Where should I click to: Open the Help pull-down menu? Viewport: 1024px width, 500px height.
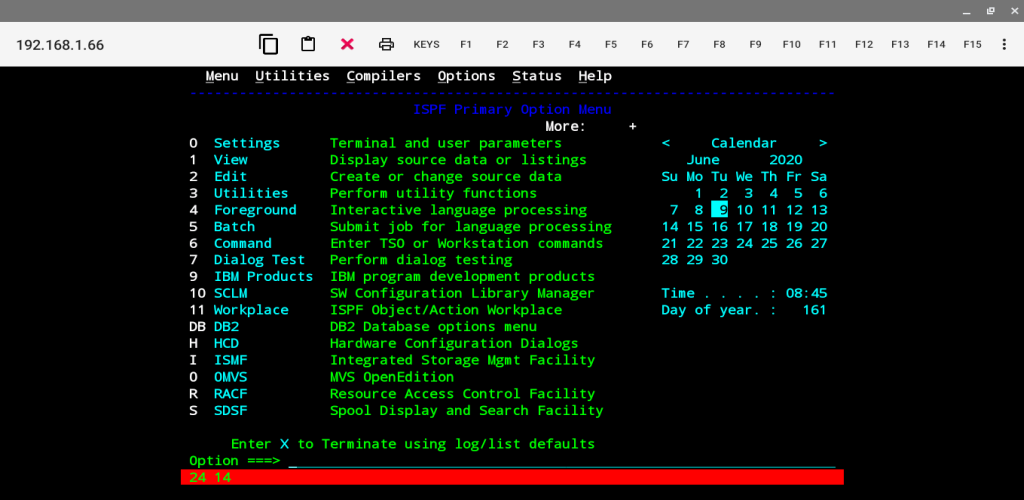[x=595, y=76]
